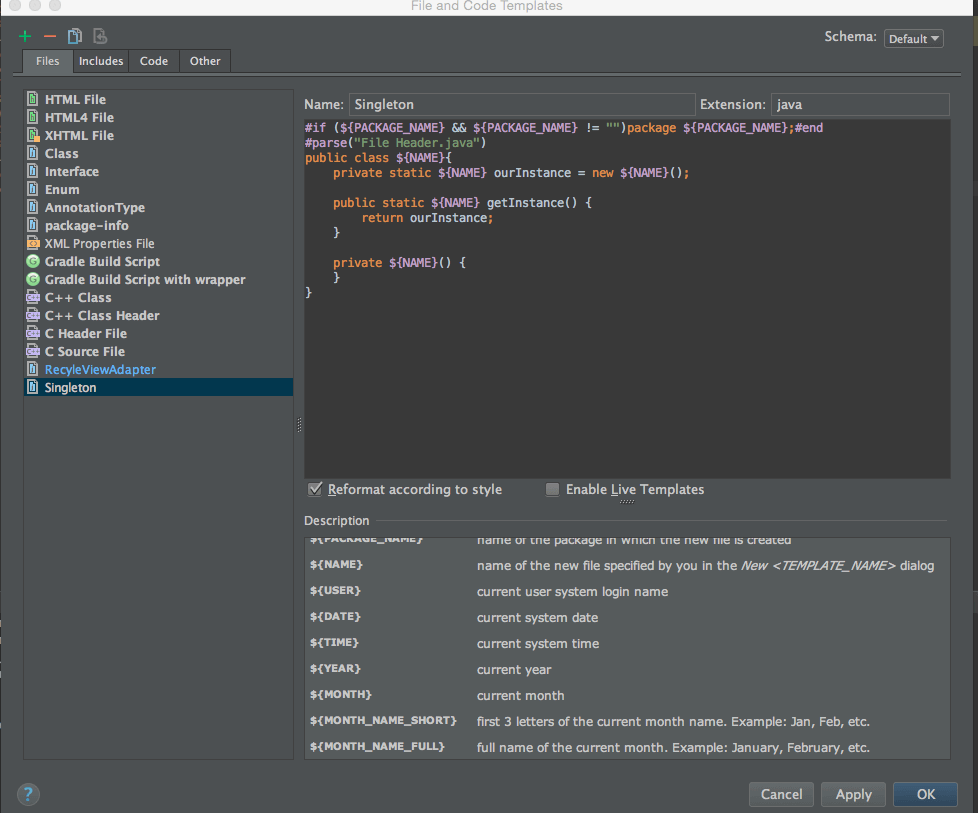Select the HTML4 File template

click(158, 117)
